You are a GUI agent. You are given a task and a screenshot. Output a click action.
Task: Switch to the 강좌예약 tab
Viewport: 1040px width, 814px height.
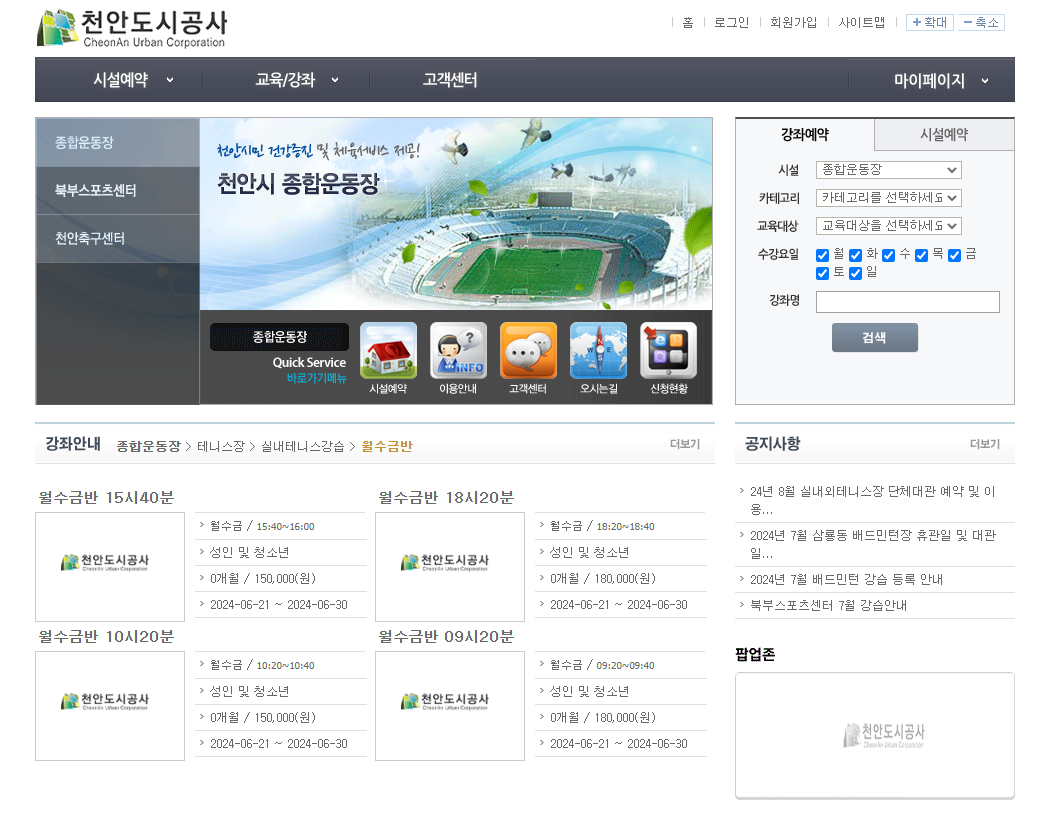point(805,135)
